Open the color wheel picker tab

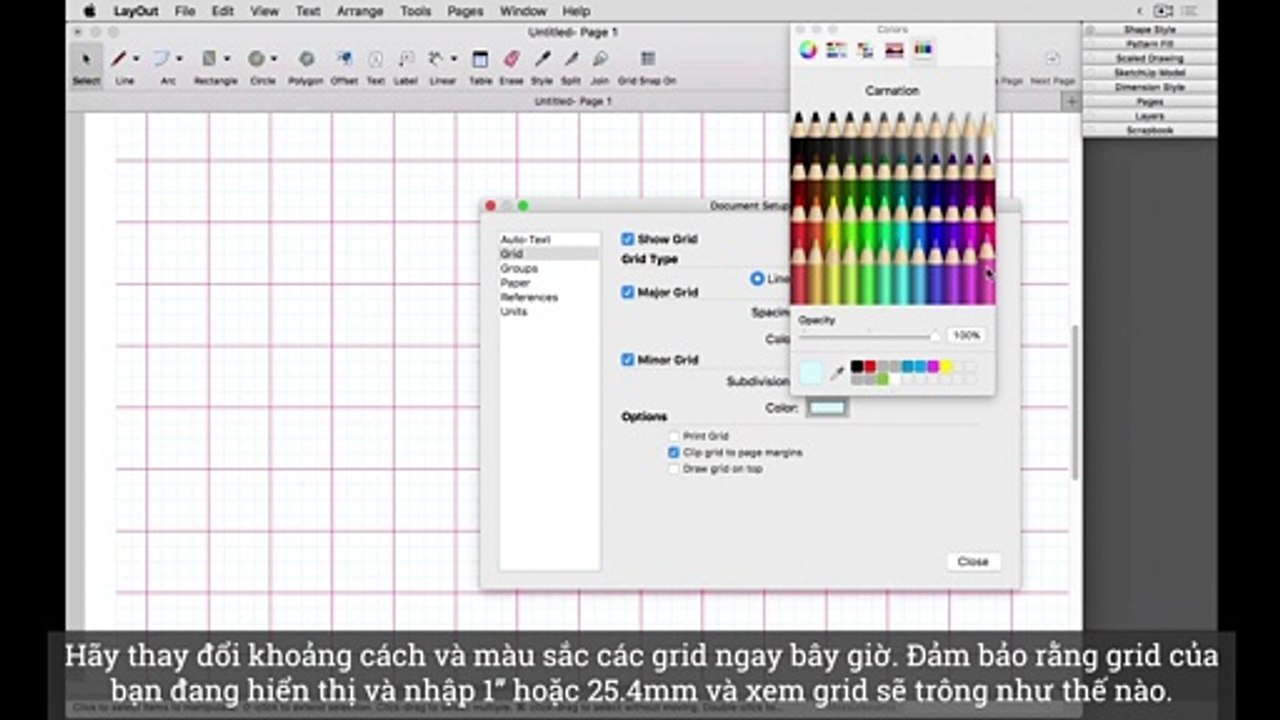click(808, 50)
